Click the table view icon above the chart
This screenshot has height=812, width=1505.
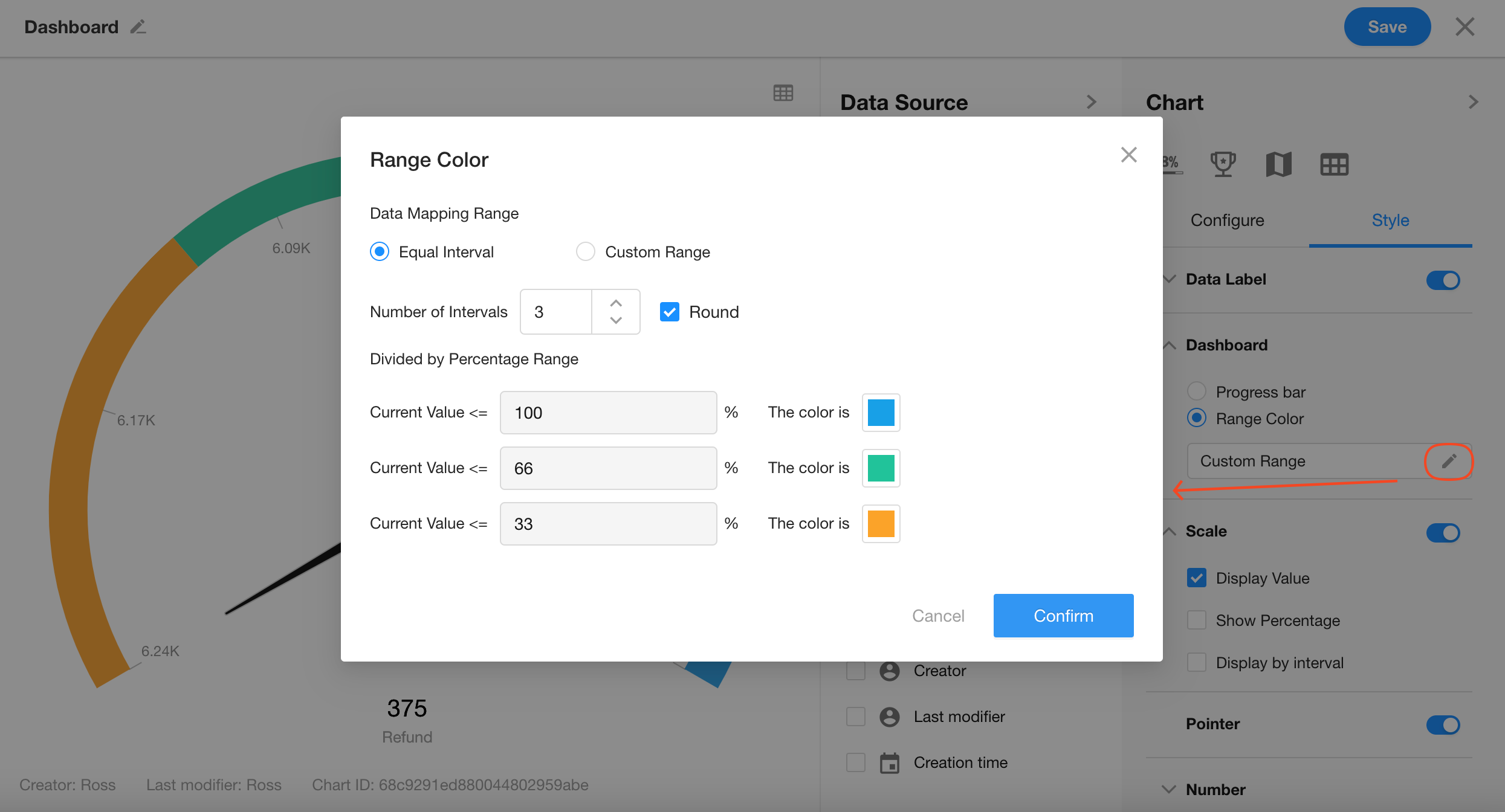pyautogui.click(x=783, y=93)
